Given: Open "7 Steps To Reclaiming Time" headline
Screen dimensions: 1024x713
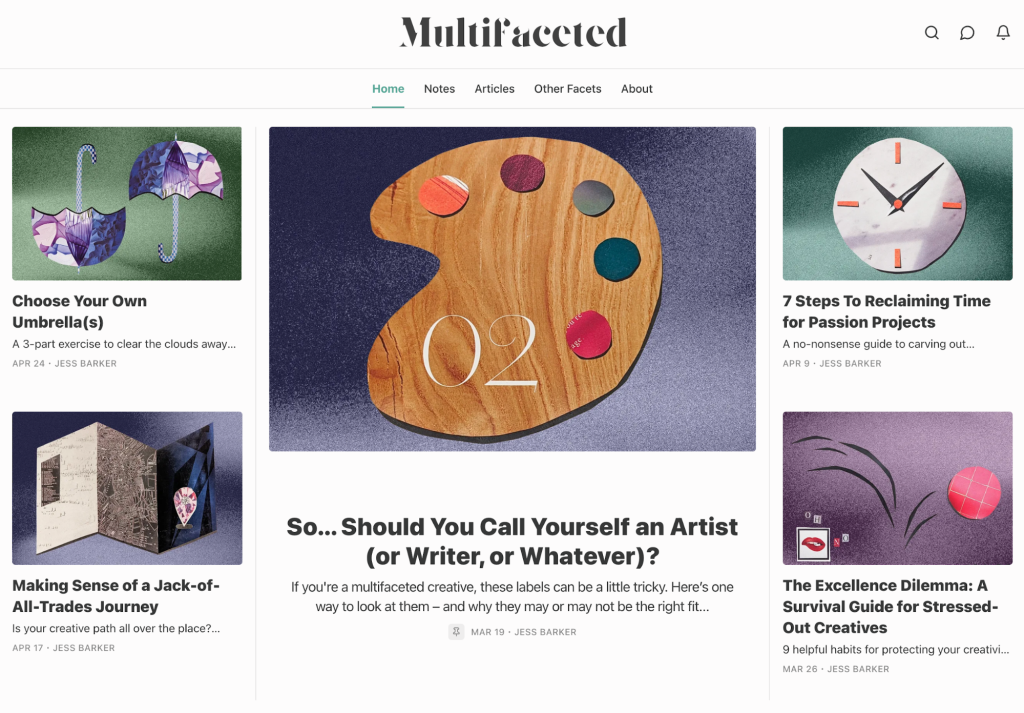Looking at the screenshot, I should pyautogui.click(x=886, y=311).
